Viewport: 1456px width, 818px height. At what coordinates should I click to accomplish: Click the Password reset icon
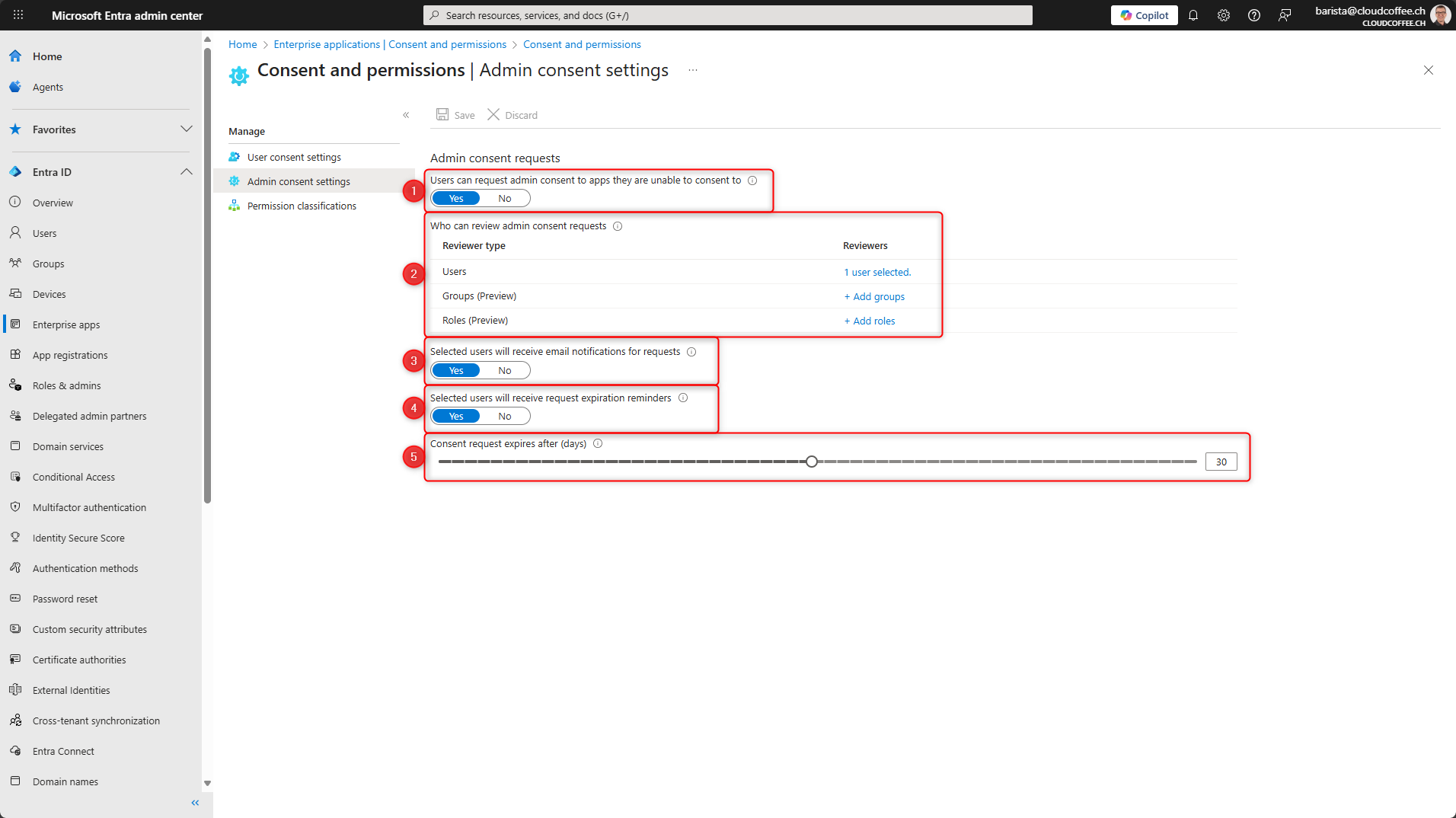pos(15,599)
